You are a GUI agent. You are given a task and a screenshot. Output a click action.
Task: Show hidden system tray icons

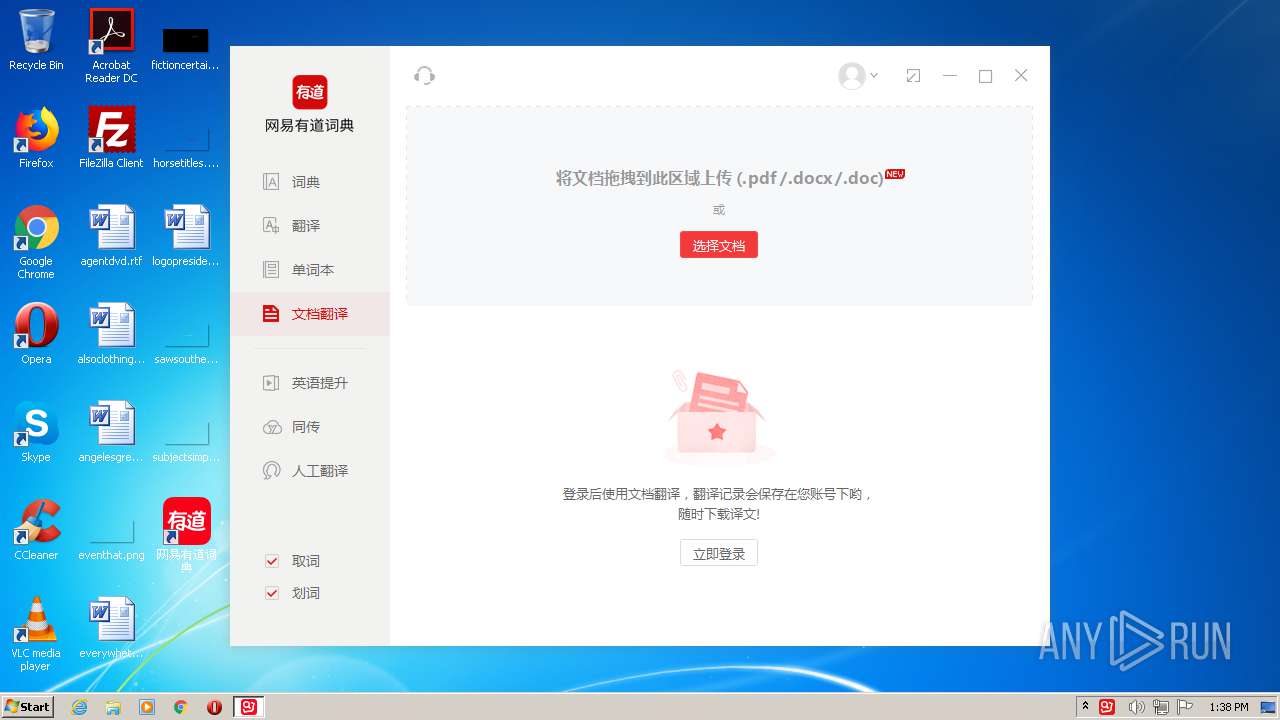pyautogui.click(x=1085, y=707)
